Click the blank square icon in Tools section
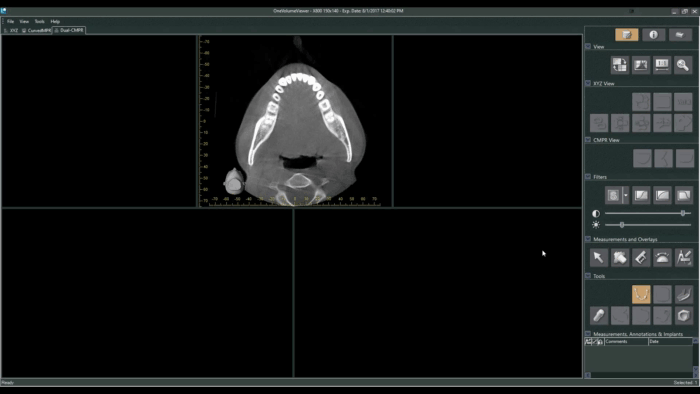This screenshot has height=394, width=700. click(x=662, y=294)
